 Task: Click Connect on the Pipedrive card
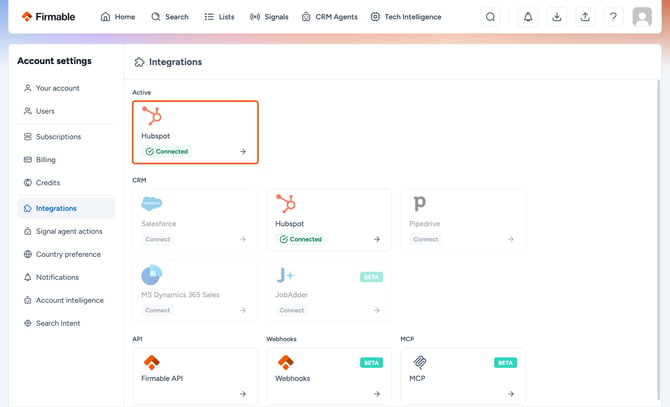coord(426,240)
